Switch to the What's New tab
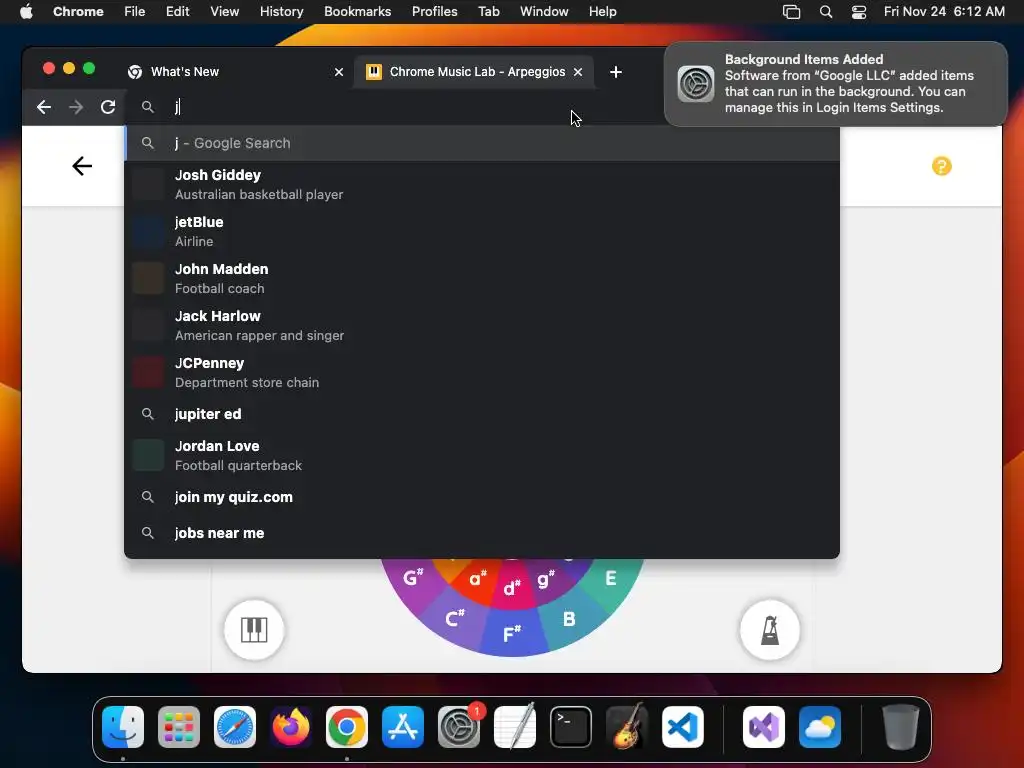The width and height of the screenshot is (1024, 768). click(x=235, y=72)
